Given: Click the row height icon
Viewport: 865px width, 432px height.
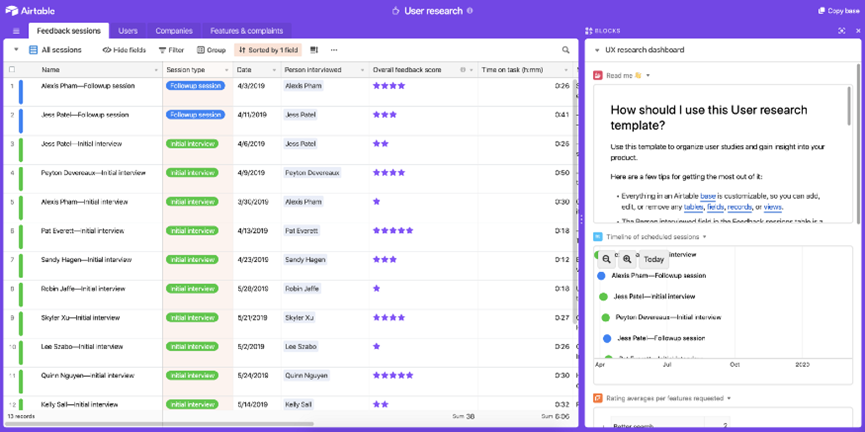Looking at the screenshot, I should pos(314,50).
